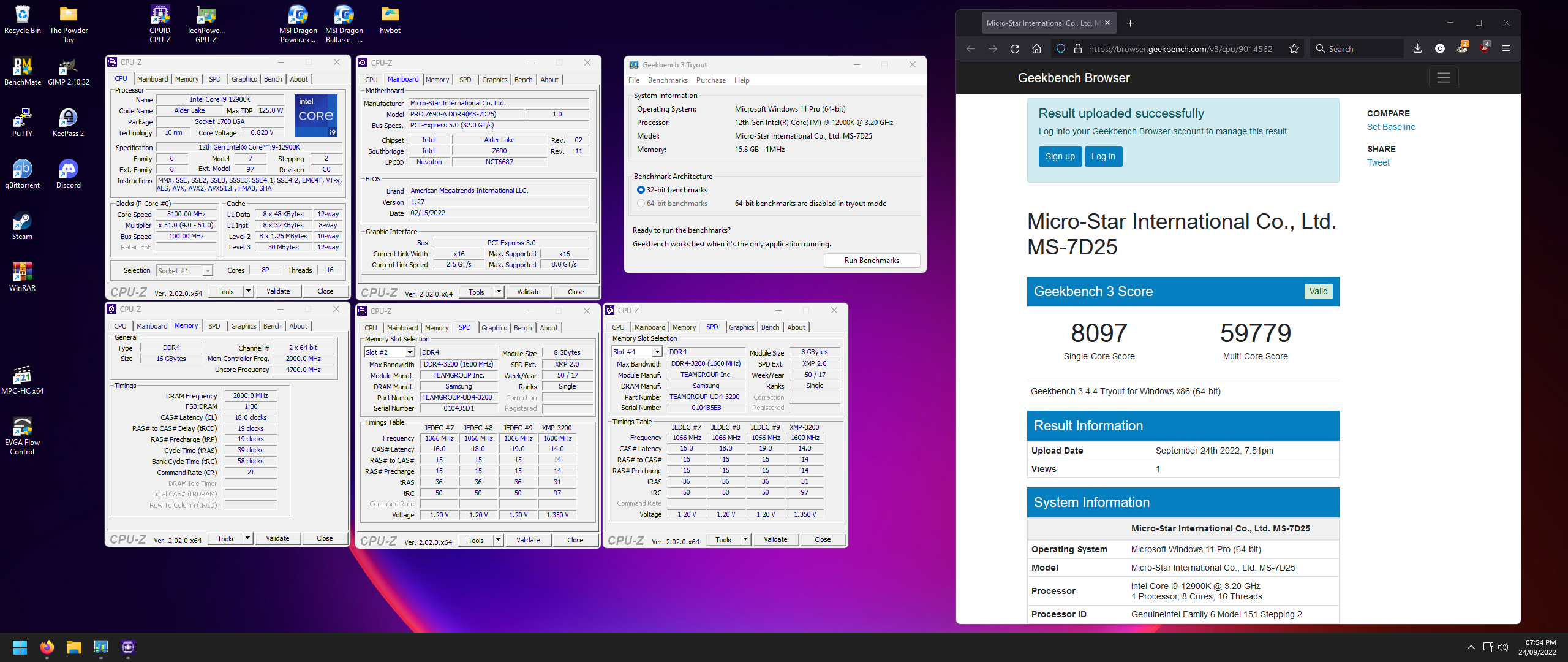Open MSI Dragon Power.exe desktop icon
The height and width of the screenshot is (662, 1568).
pyautogui.click(x=298, y=25)
